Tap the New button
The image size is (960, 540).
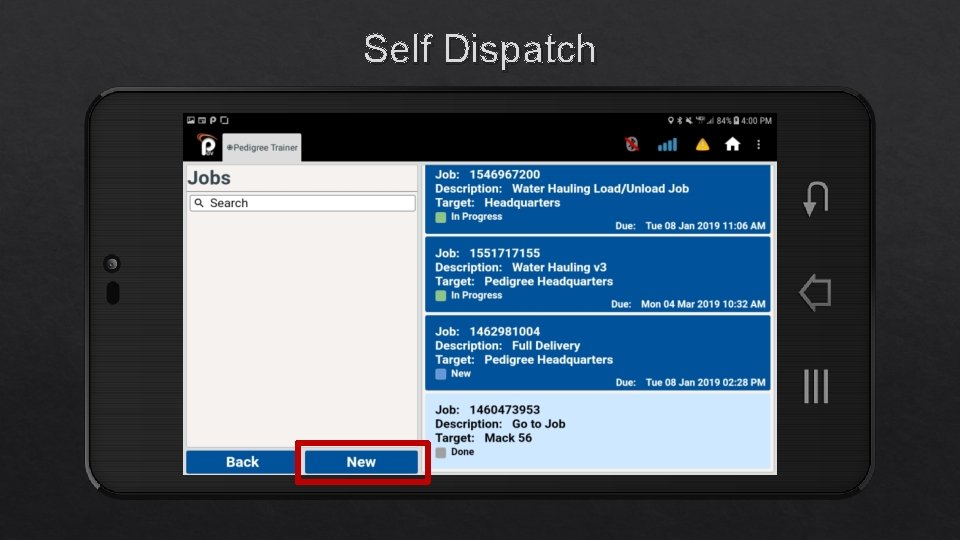point(361,462)
